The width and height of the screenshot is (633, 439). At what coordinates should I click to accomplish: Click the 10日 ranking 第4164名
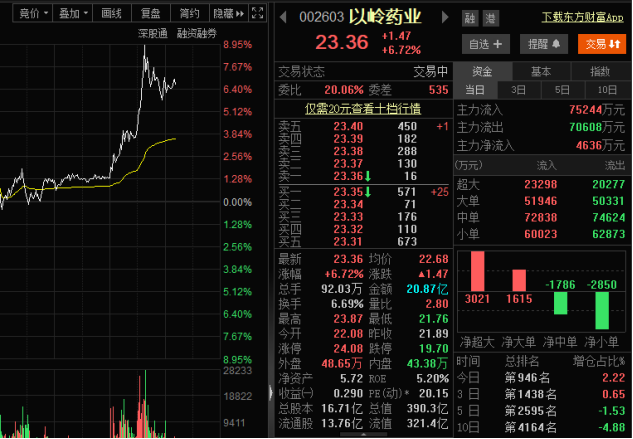(x=531, y=427)
